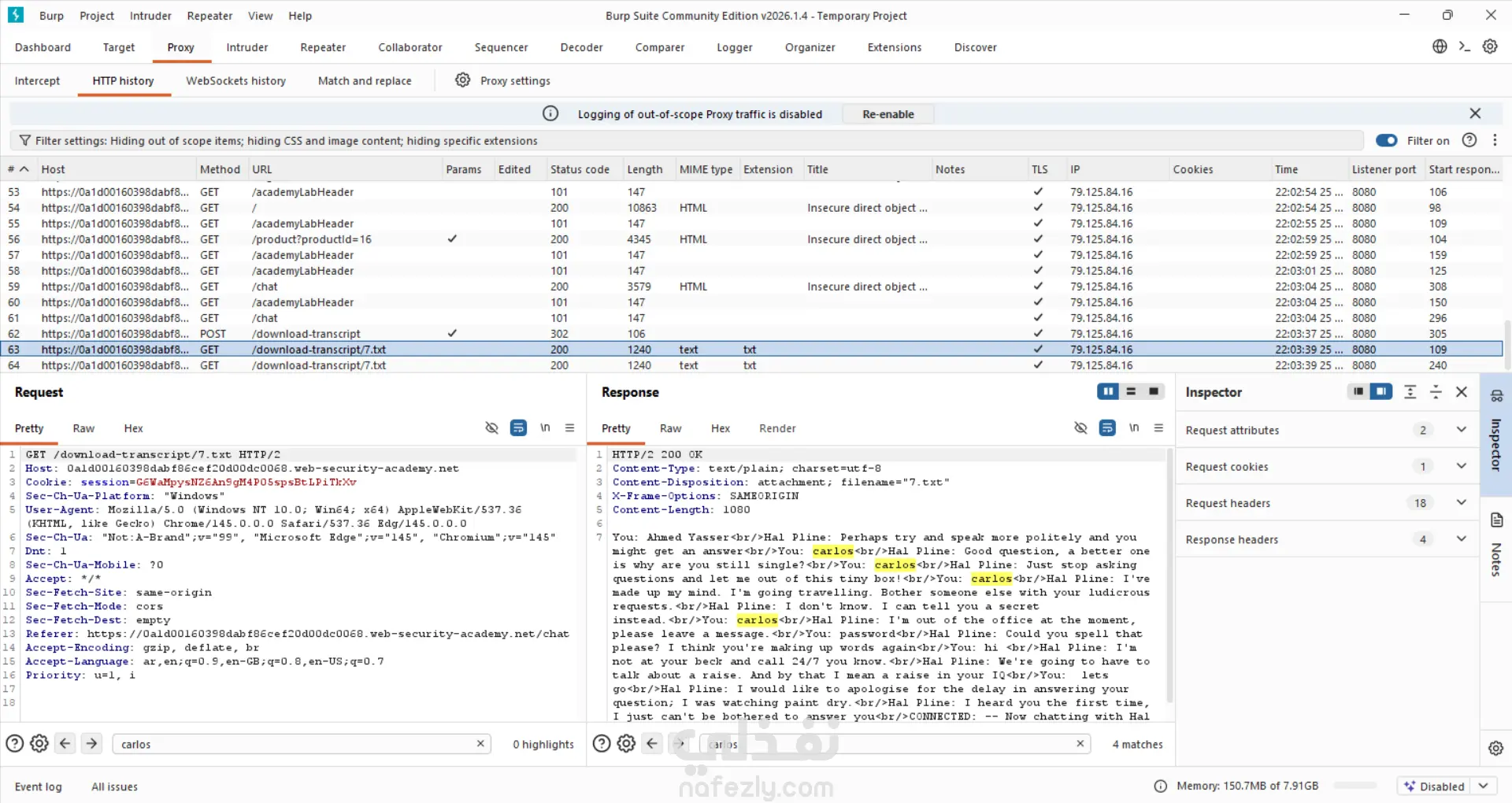Click the Burp Suite logo icon
Viewport: 1512px width, 803px height.
click(x=16, y=15)
